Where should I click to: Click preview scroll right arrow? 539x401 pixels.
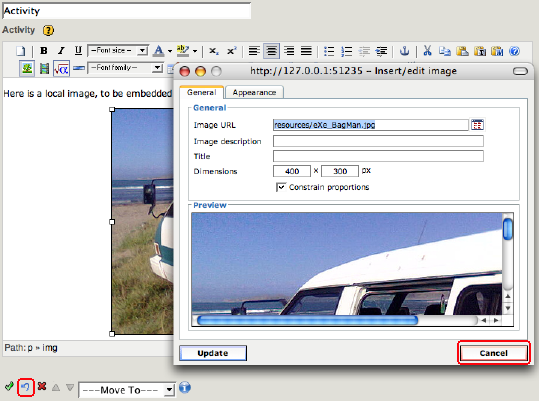[496, 320]
